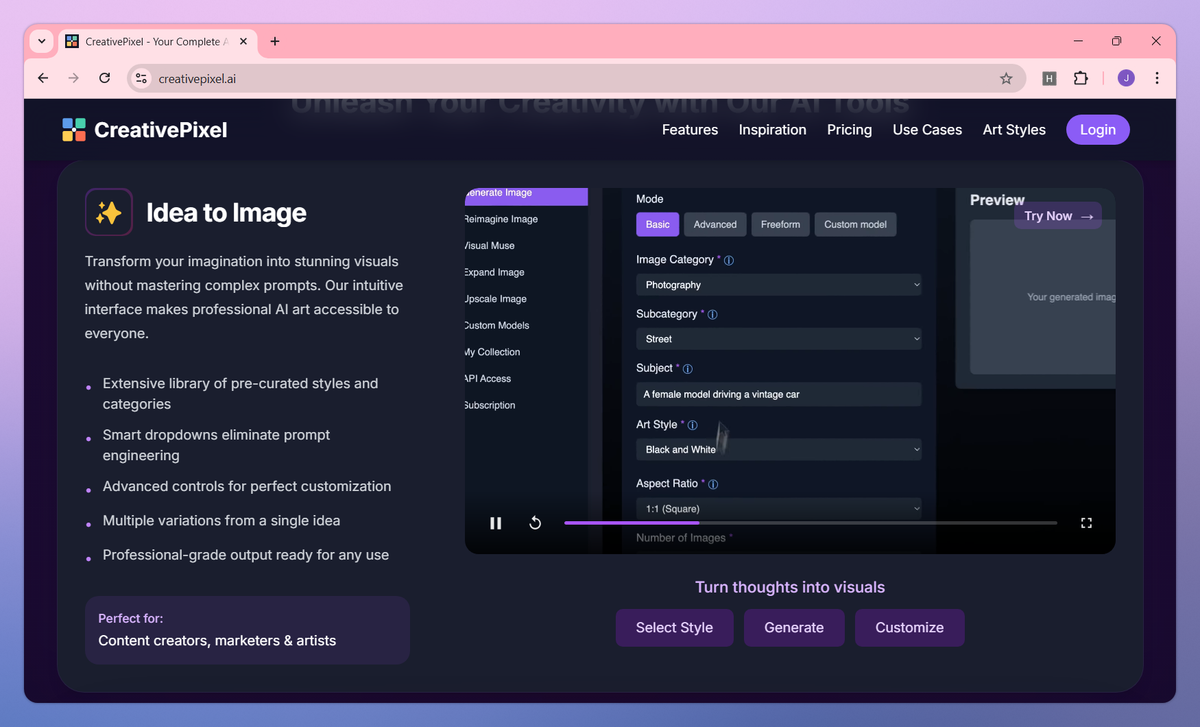
Task: Pause the demo video playback
Action: tap(495, 522)
